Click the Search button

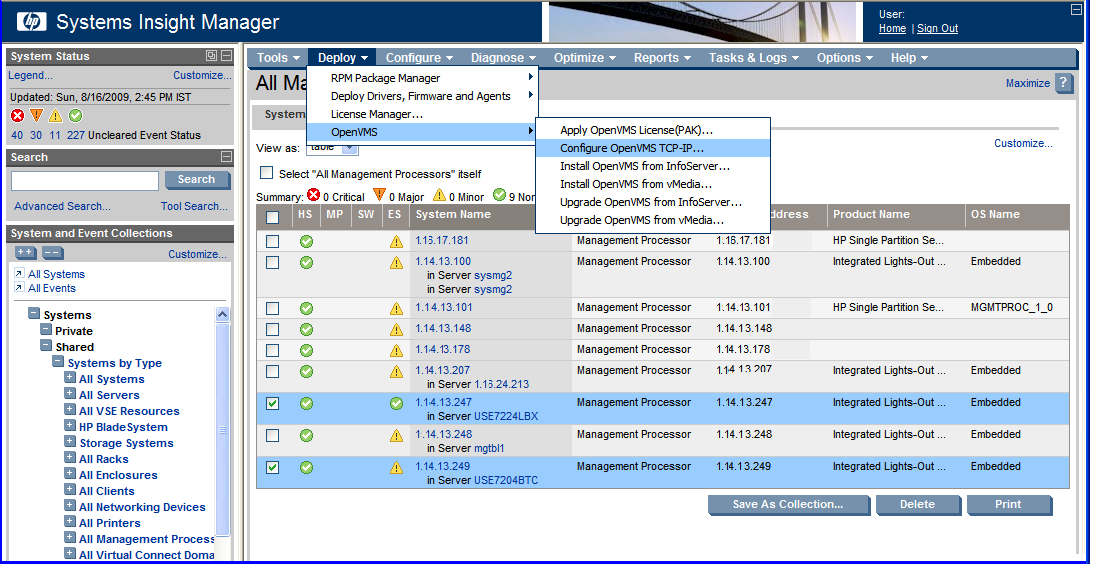(197, 180)
